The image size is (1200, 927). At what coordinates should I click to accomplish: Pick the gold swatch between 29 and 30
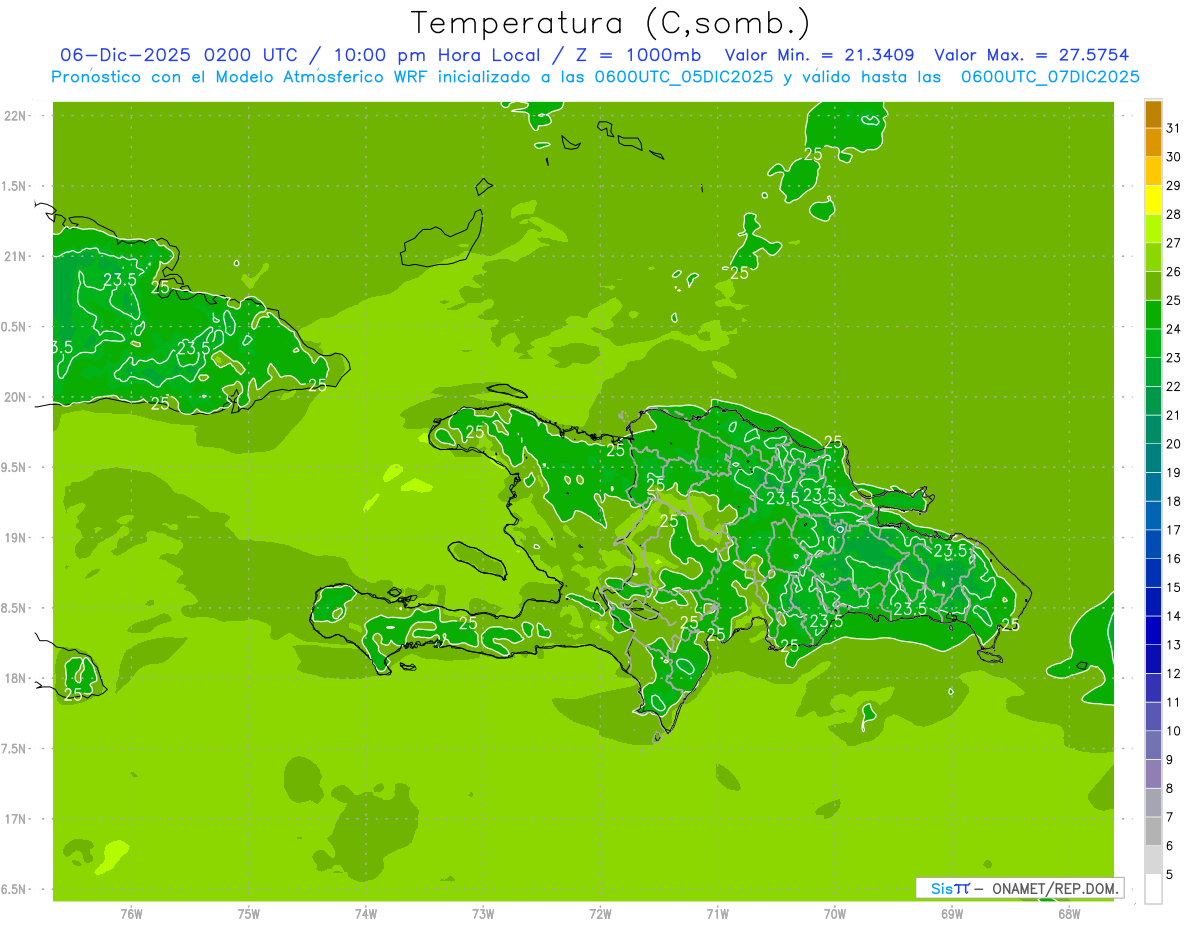click(1153, 171)
